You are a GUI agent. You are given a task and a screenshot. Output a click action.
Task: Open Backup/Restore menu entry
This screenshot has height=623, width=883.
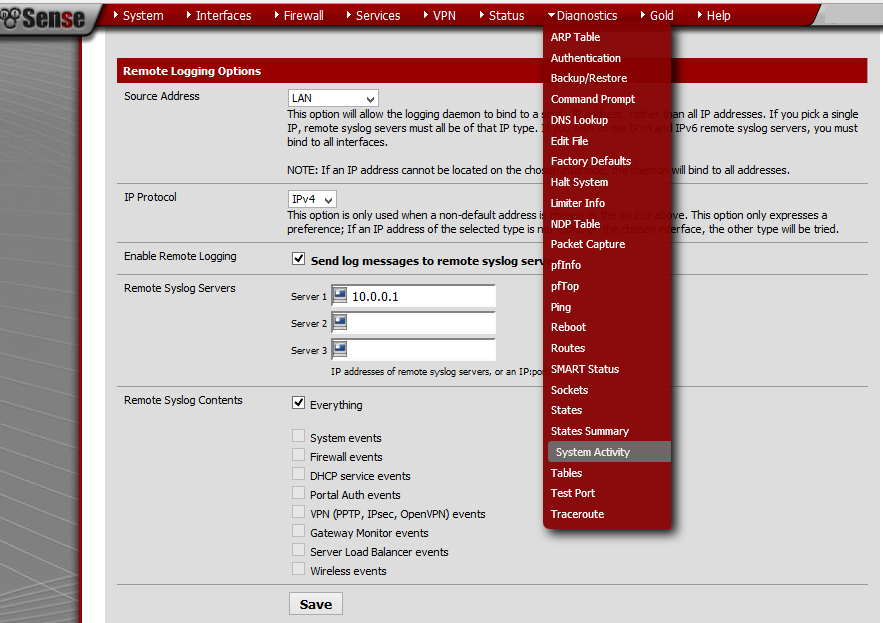coord(588,78)
